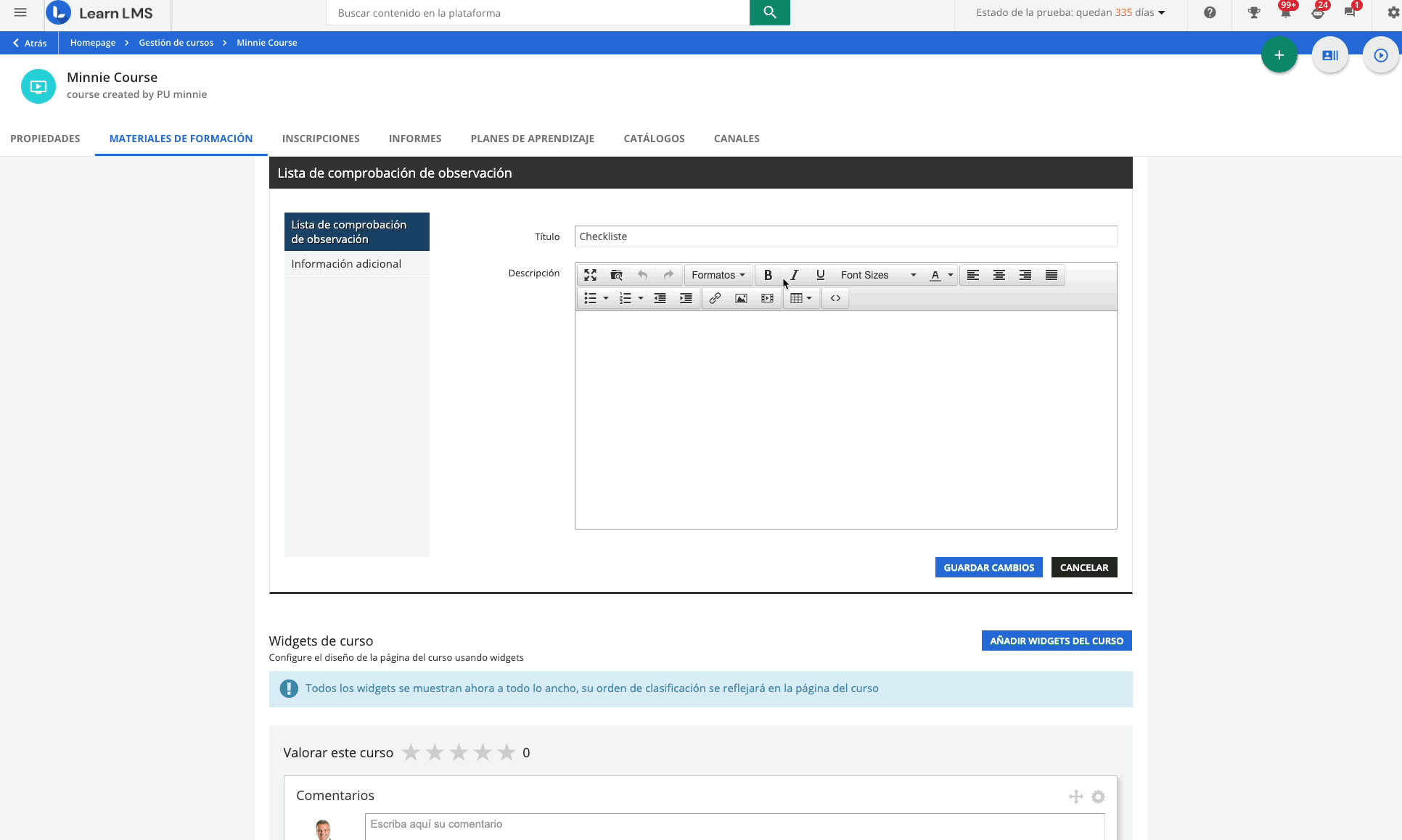1402x840 pixels.
Task: Apply text color A button
Action: pyautogui.click(x=935, y=275)
